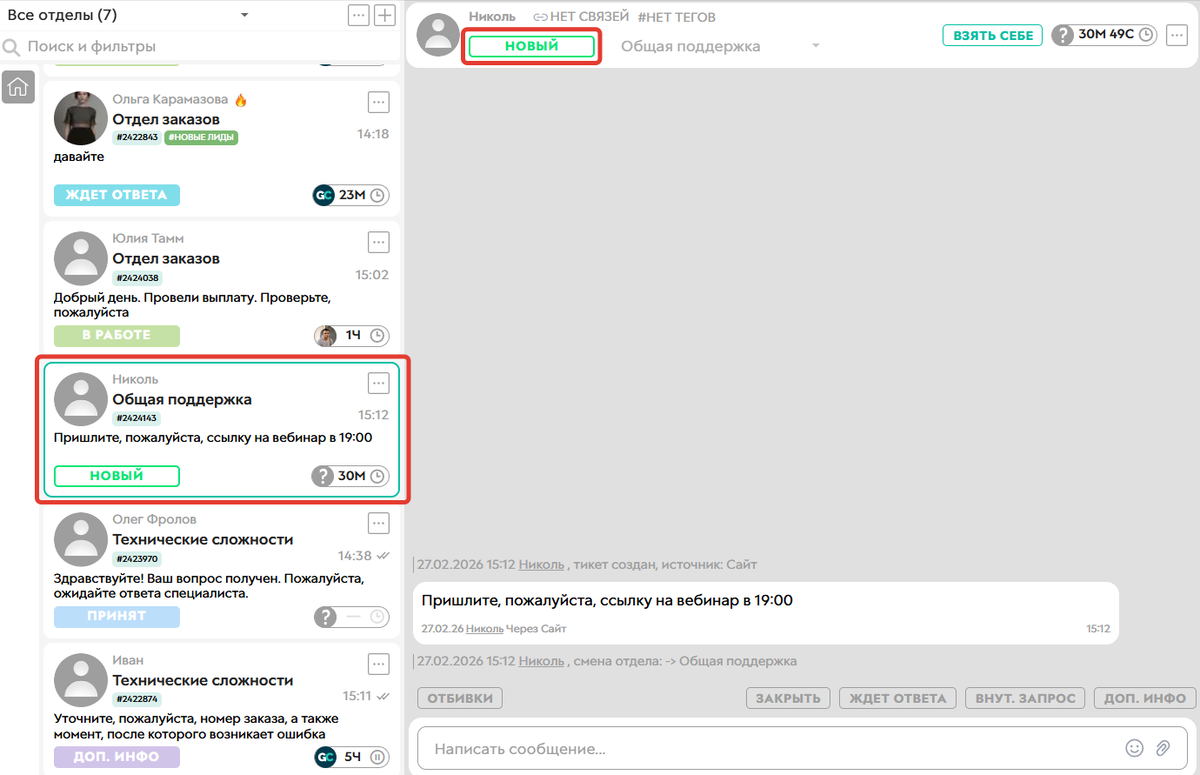Click the #НЕТ ТЕГОВ label in header

click(676, 17)
